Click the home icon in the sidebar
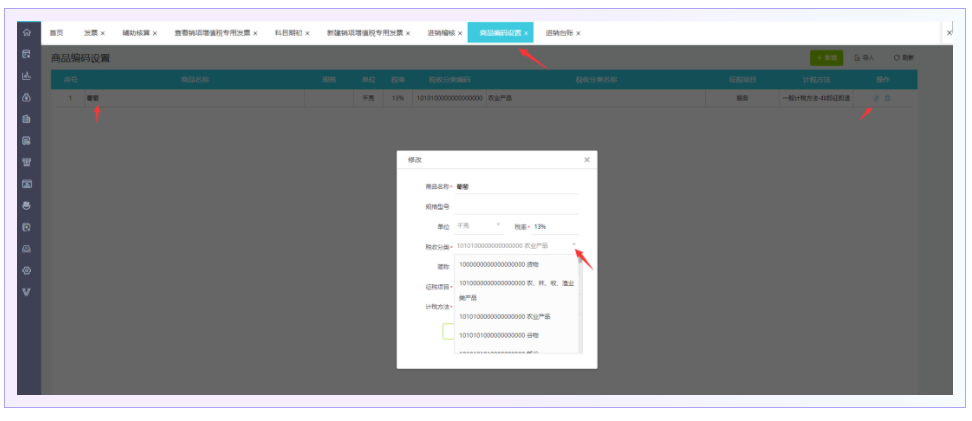Viewport: 972px width, 421px height. [27, 33]
